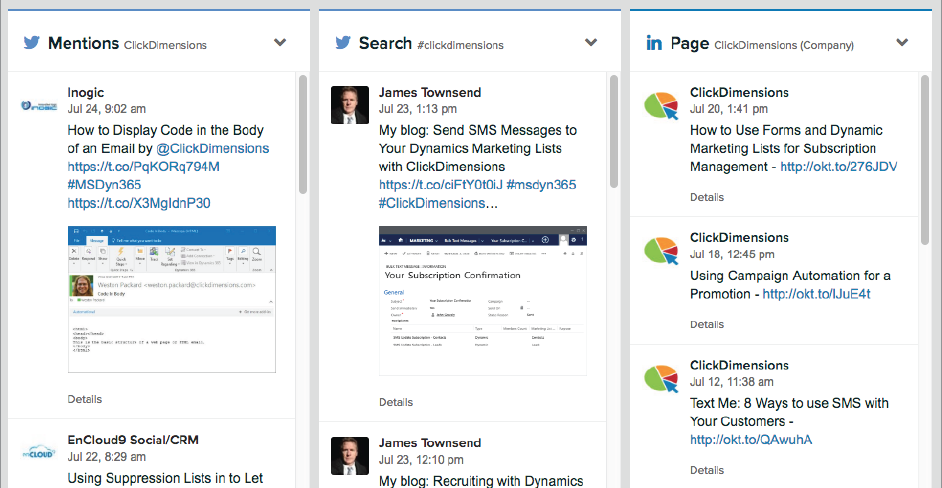The width and height of the screenshot is (942, 488).
Task: Click James Townsend's avatar on Jul 23, 1:13 pm post
Action: coord(350,105)
